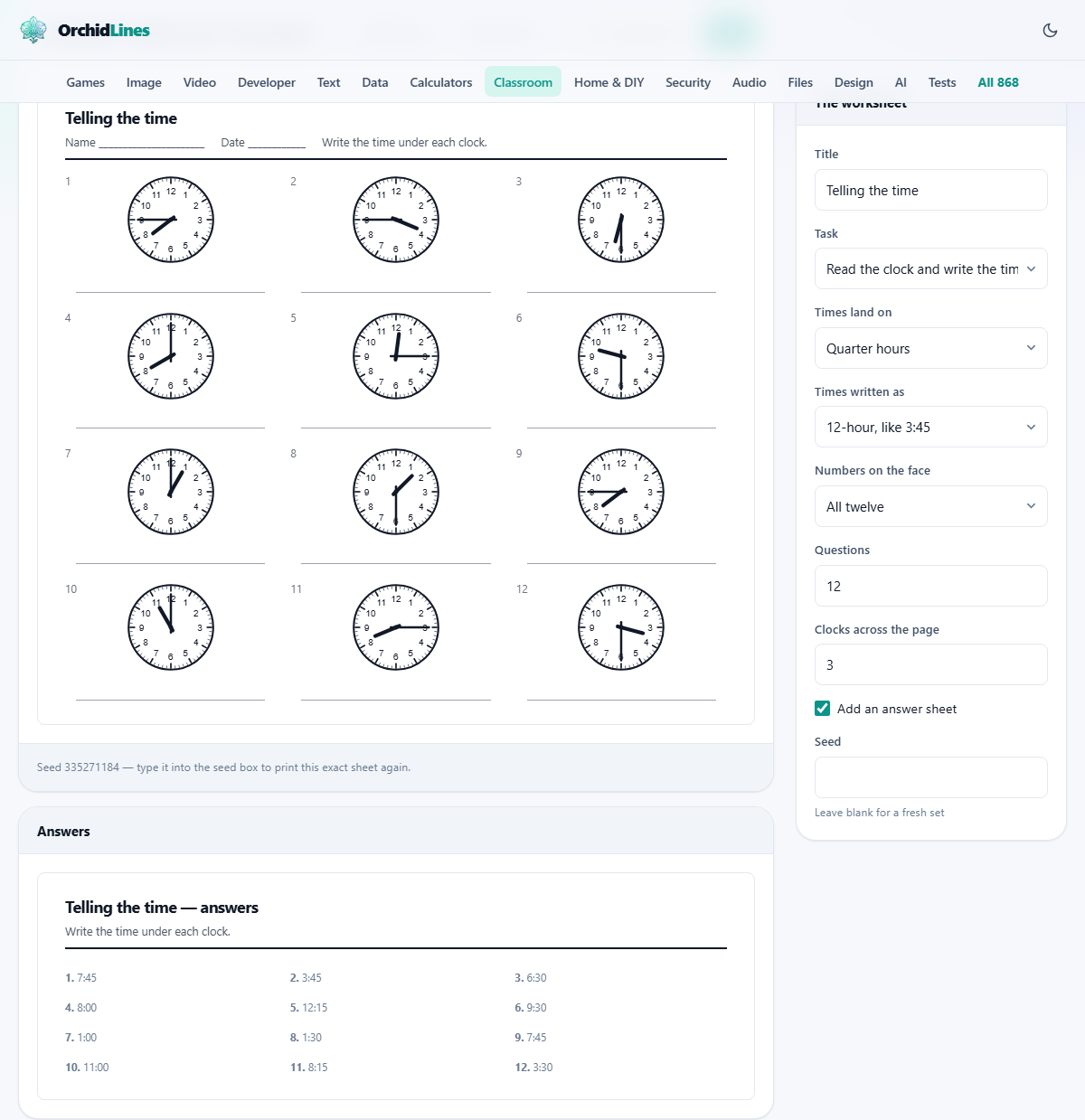Screen dimensions: 1085x1120
Task: Click clock number 1 on the worksheet
Action: 171,220
